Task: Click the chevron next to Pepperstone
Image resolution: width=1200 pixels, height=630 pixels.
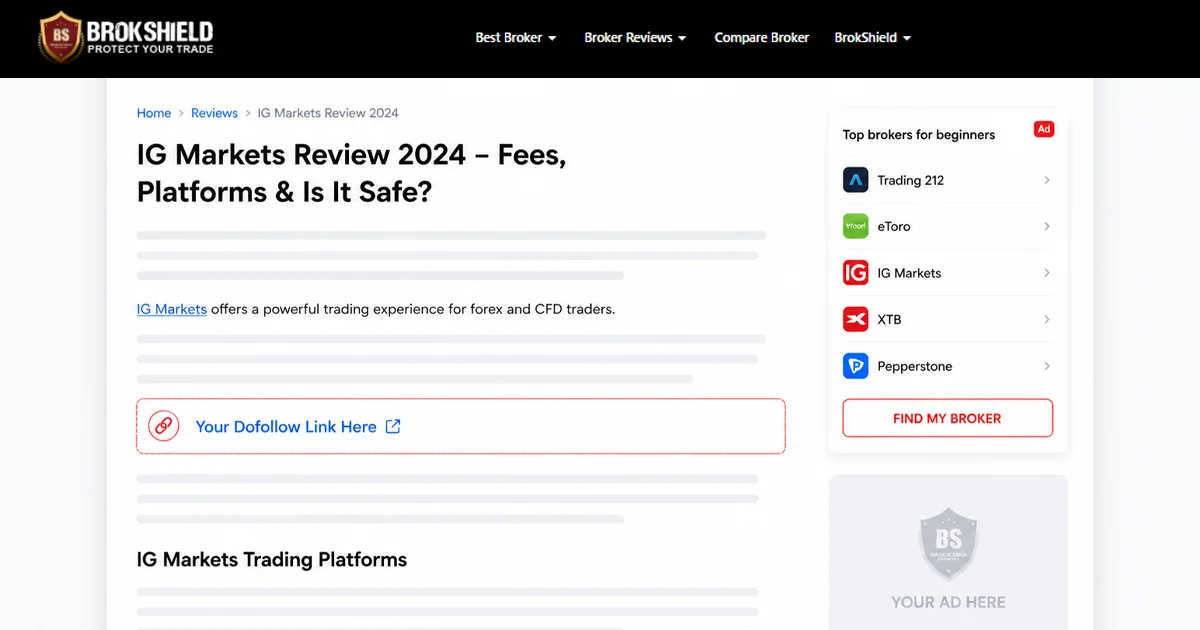Action: coord(1047,366)
